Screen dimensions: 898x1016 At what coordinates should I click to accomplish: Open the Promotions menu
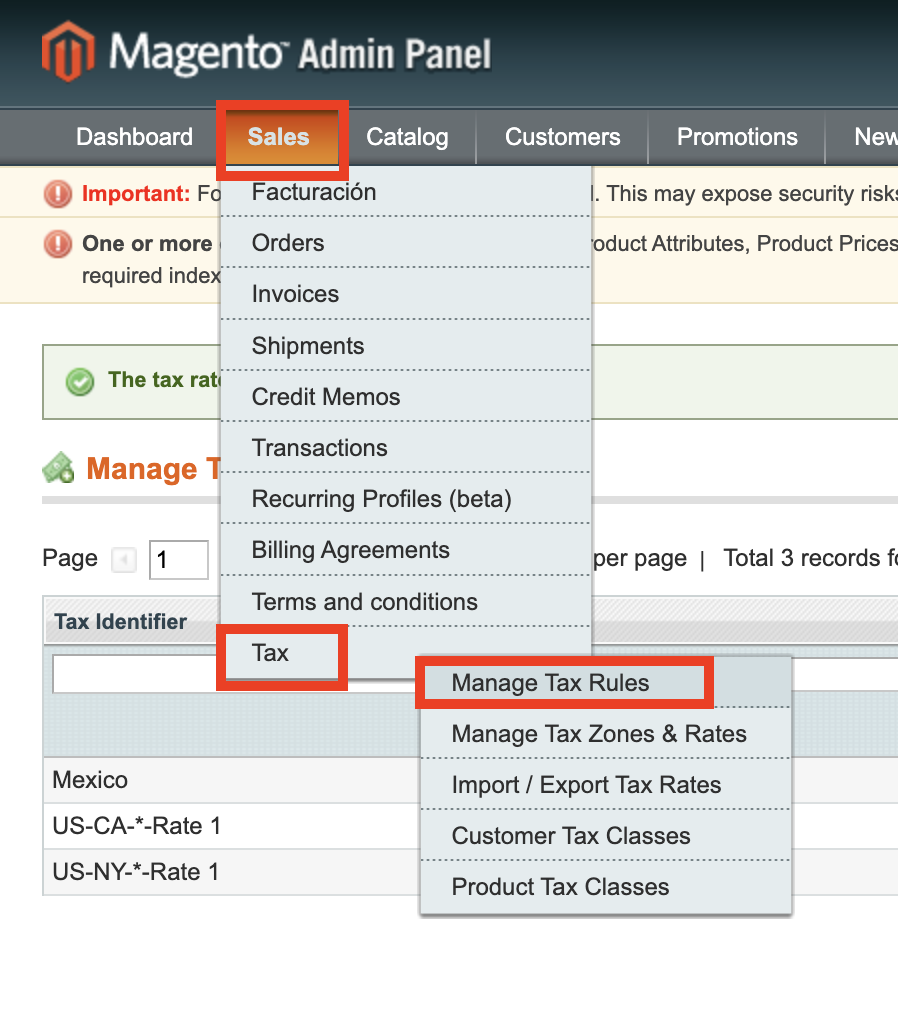click(737, 137)
